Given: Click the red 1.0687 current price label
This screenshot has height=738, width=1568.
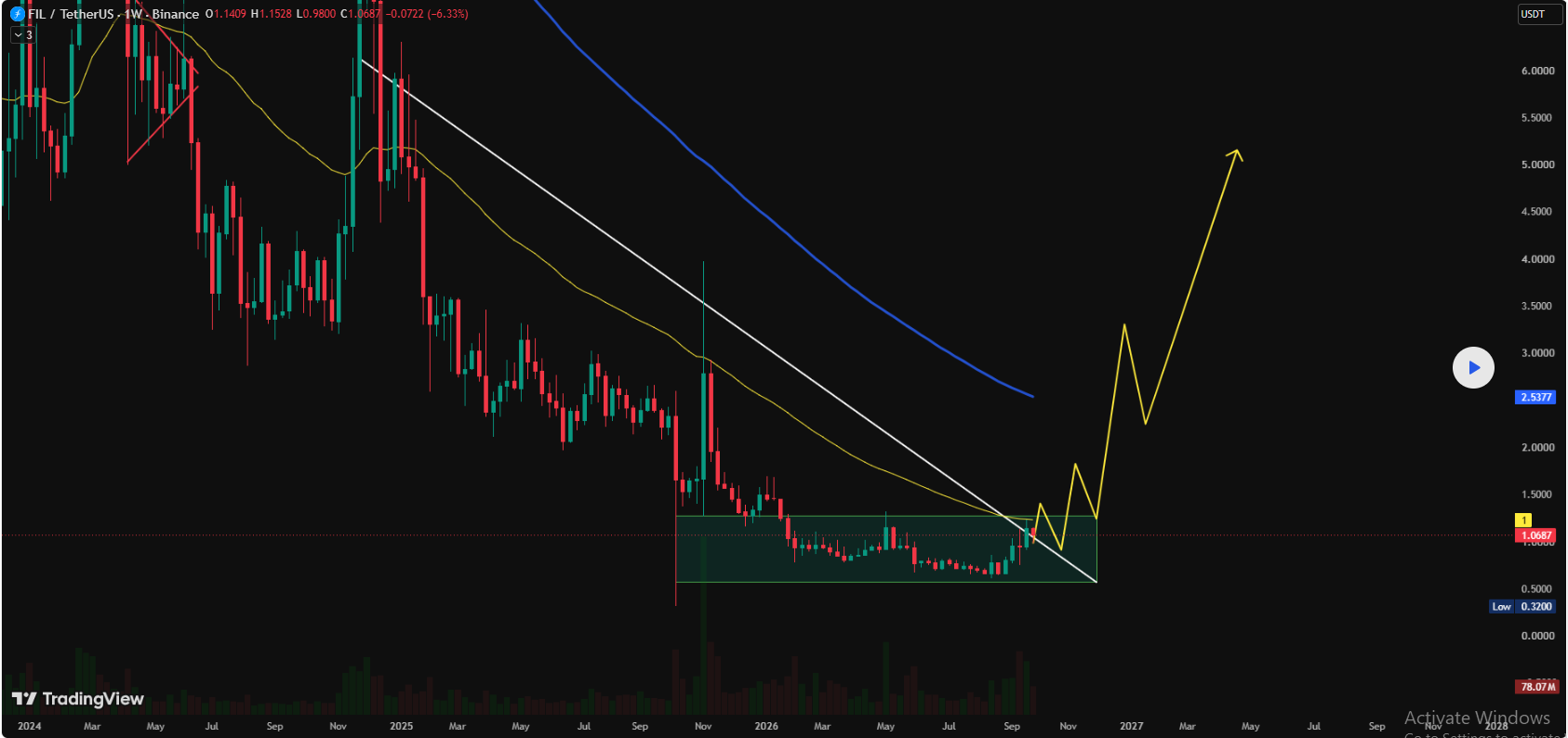Looking at the screenshot, I should 1535,535.
